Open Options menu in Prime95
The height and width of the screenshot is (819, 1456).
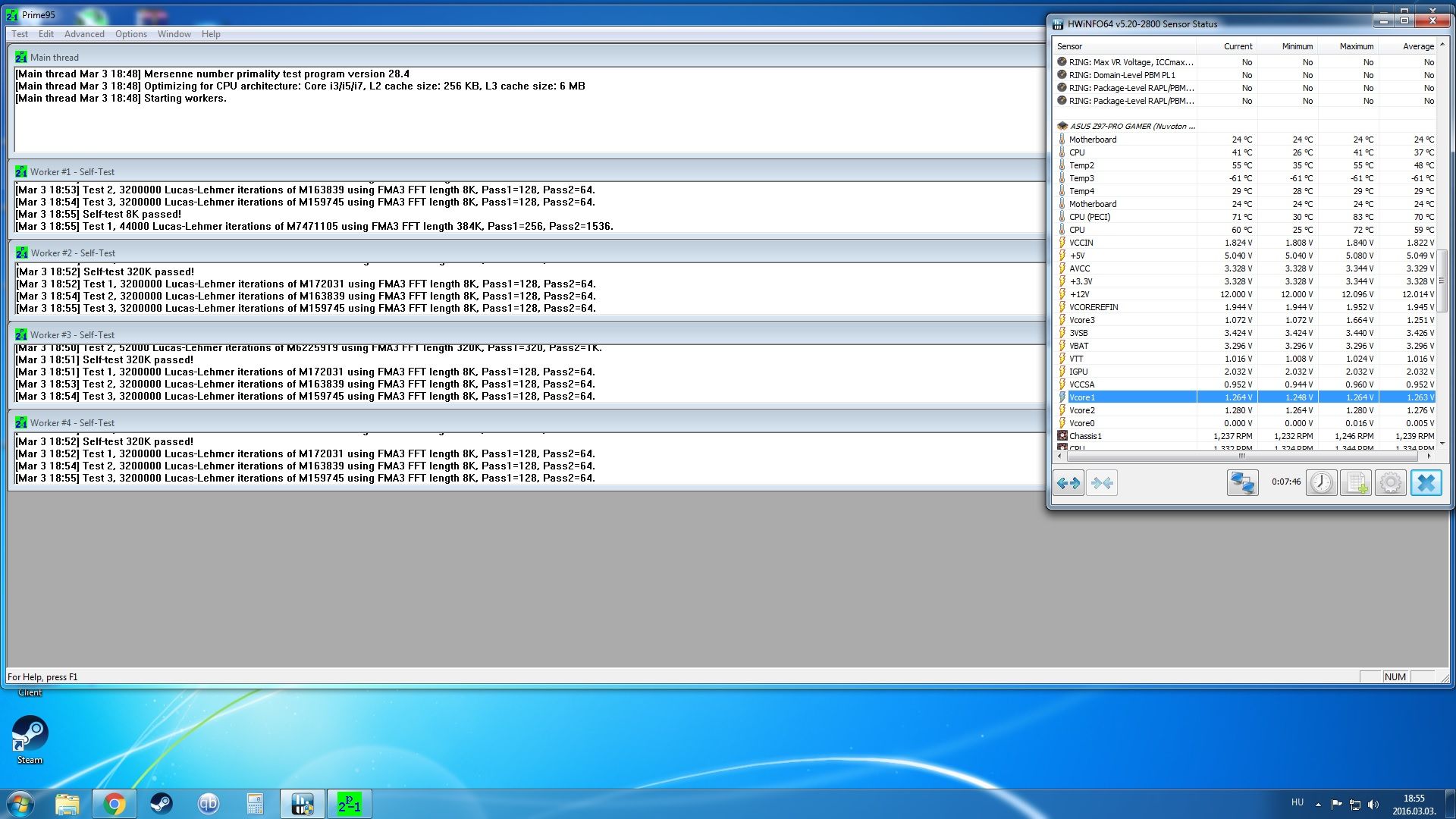click(131, 34)
